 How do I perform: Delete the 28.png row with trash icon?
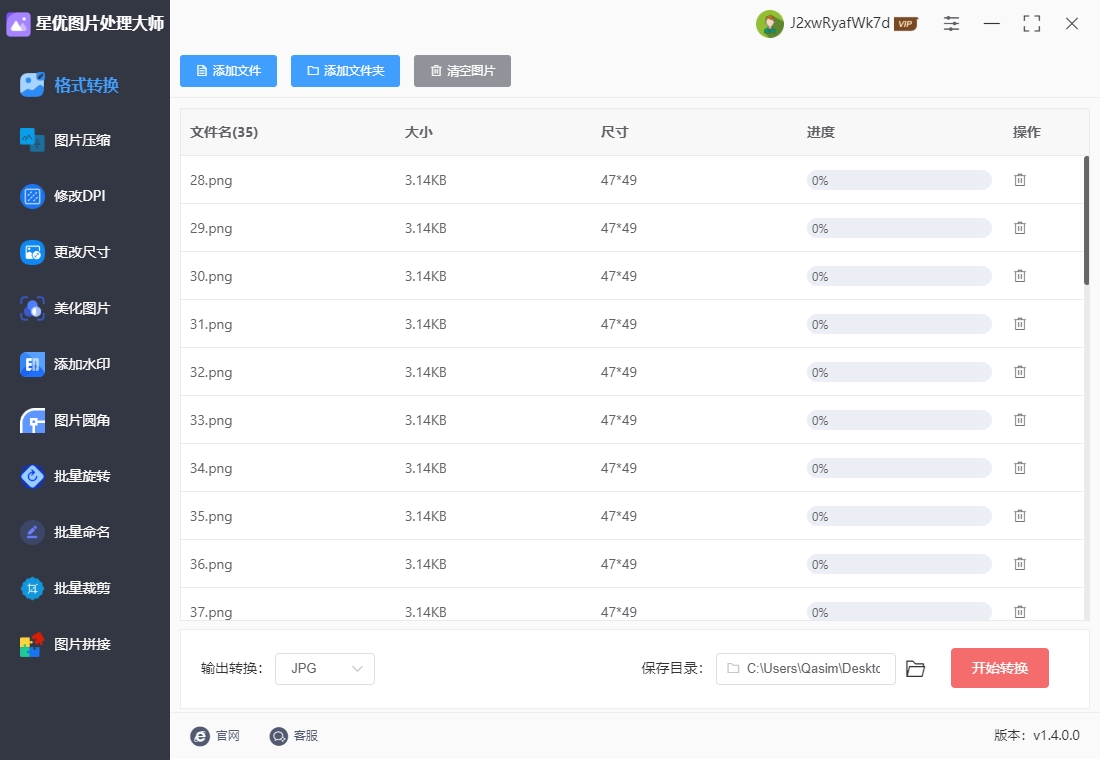point(1020,180)
